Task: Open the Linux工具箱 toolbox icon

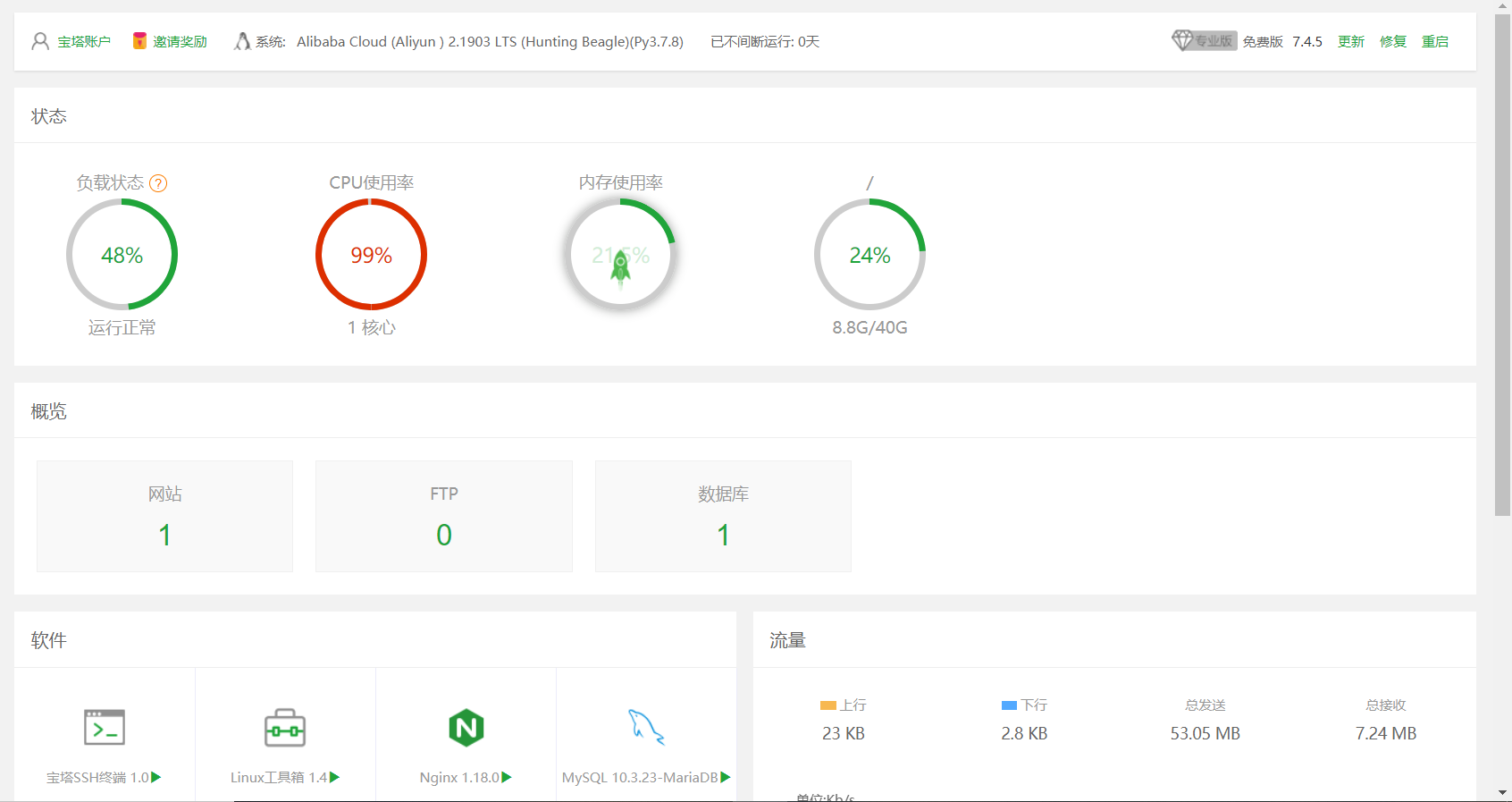Action: [285, 728]
